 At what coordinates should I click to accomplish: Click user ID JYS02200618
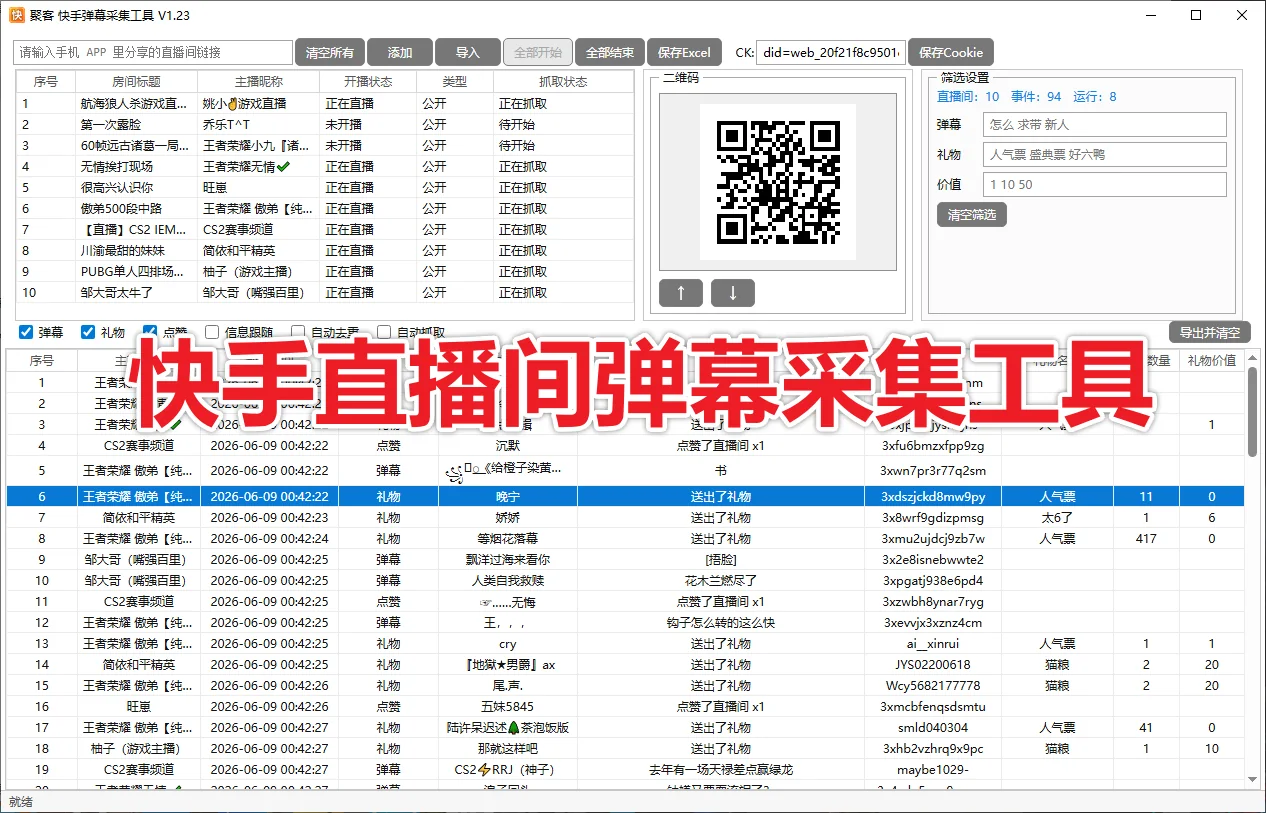[x=933, y=664]
